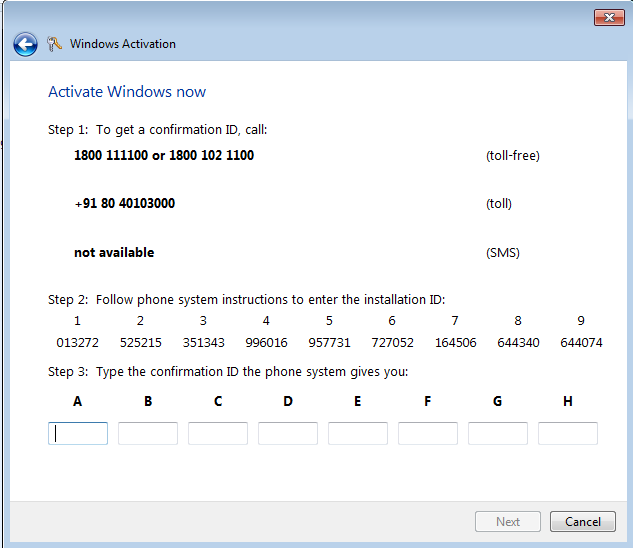
Task: Click installation ID group 957731
Action: point(329,342)
